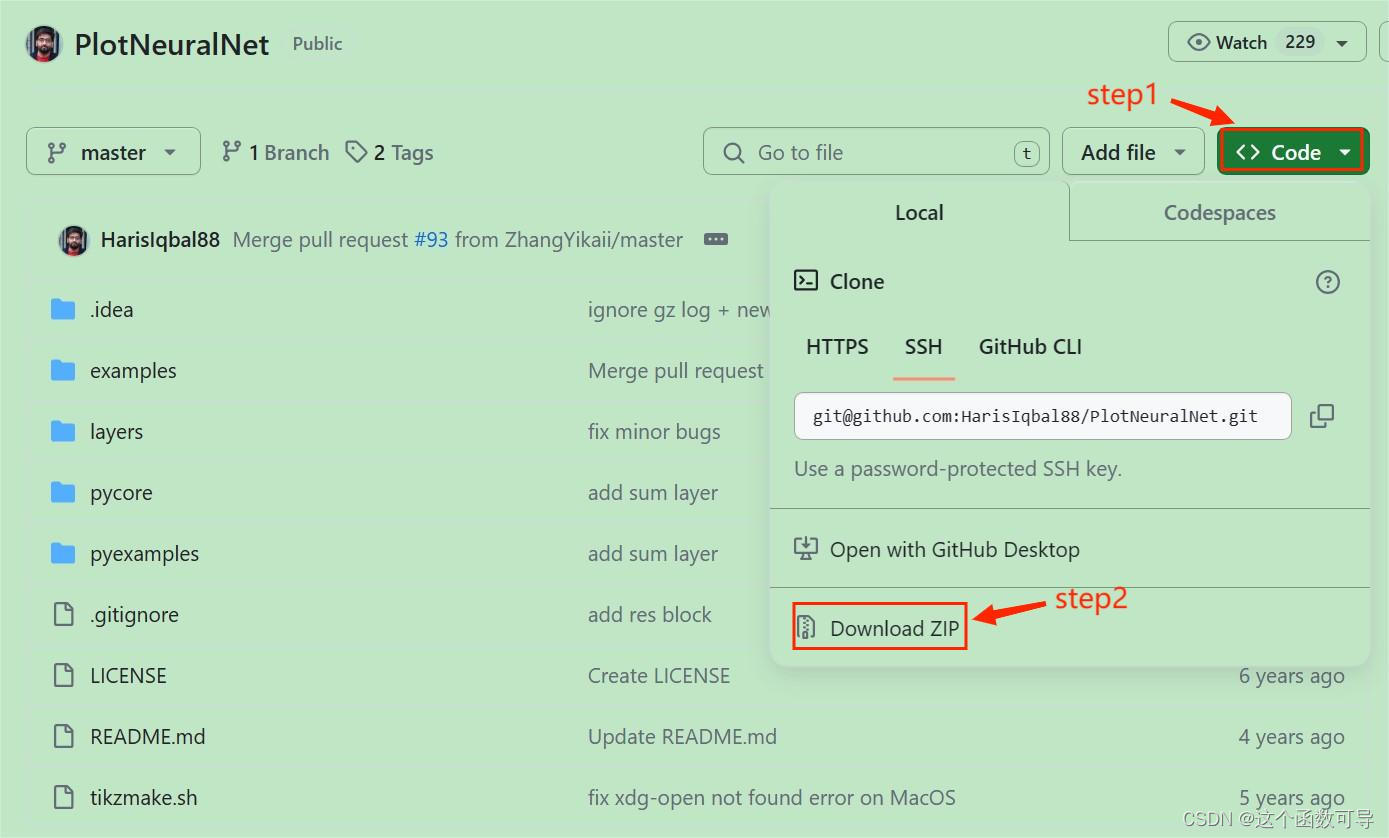Image resolution: width=1389 pixels, height=838 pixels.
Task: Click Download ZIP
Action: (880, 628)
